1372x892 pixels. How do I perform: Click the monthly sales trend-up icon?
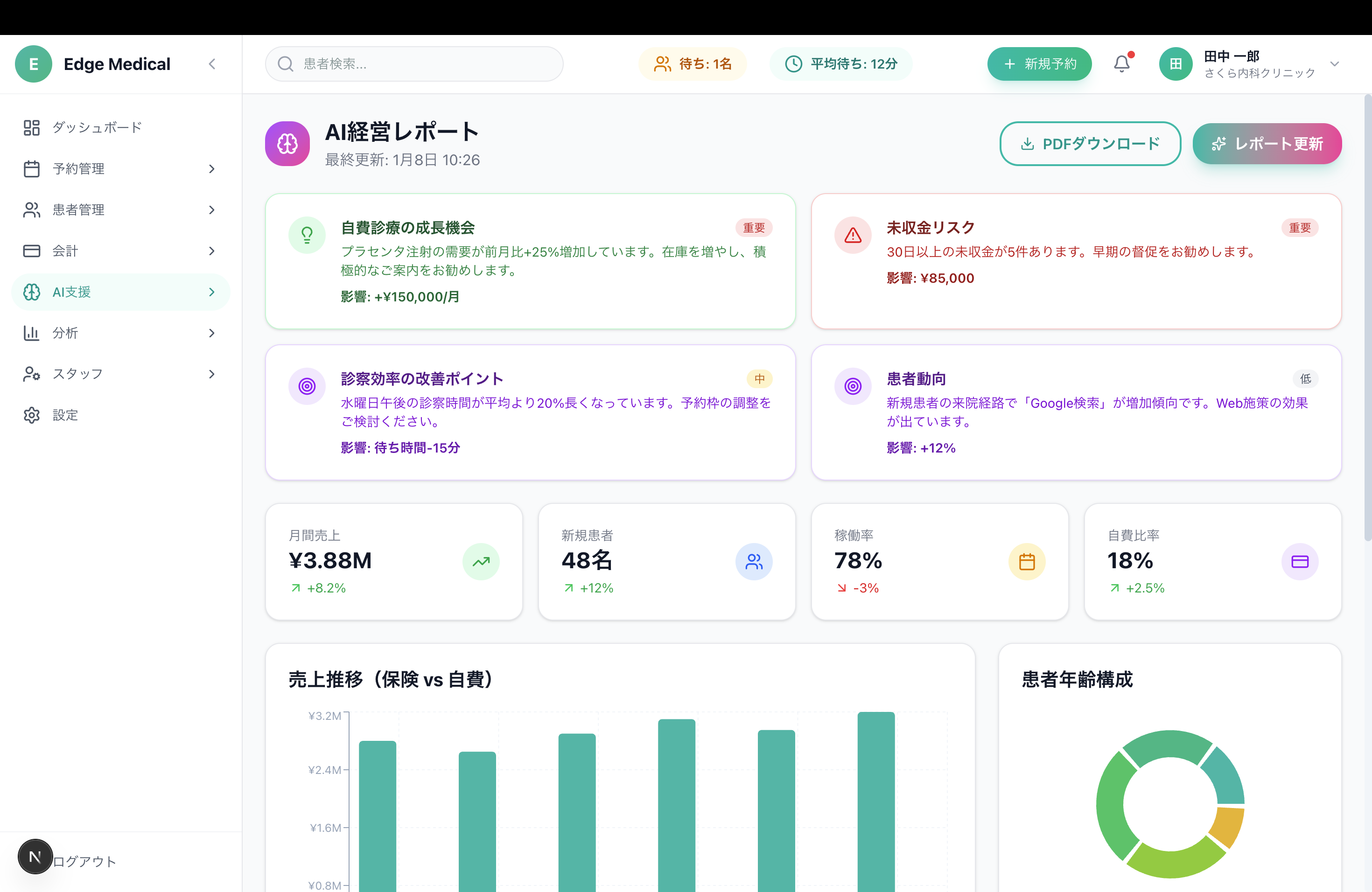click(481, 561)
